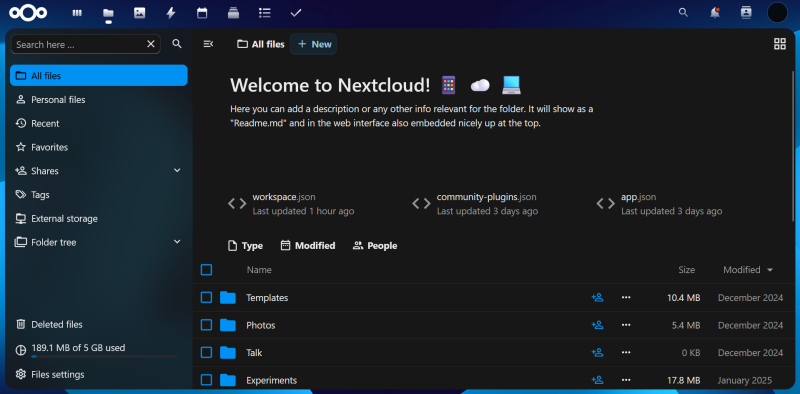Check the Templates folder checkbox

coord(206,298)
